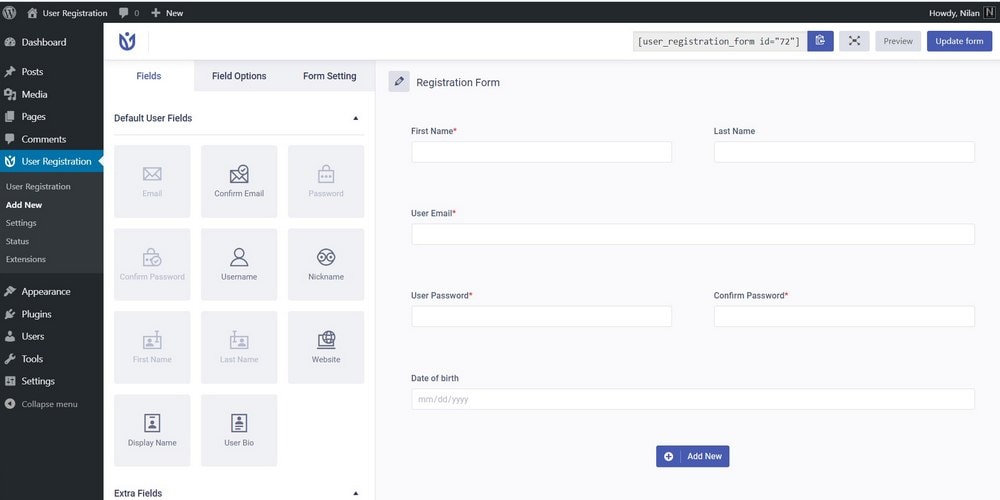Toggle fullscreen form builder mode
Viewport: 1000px width, 500px height.
coord(854,41)
